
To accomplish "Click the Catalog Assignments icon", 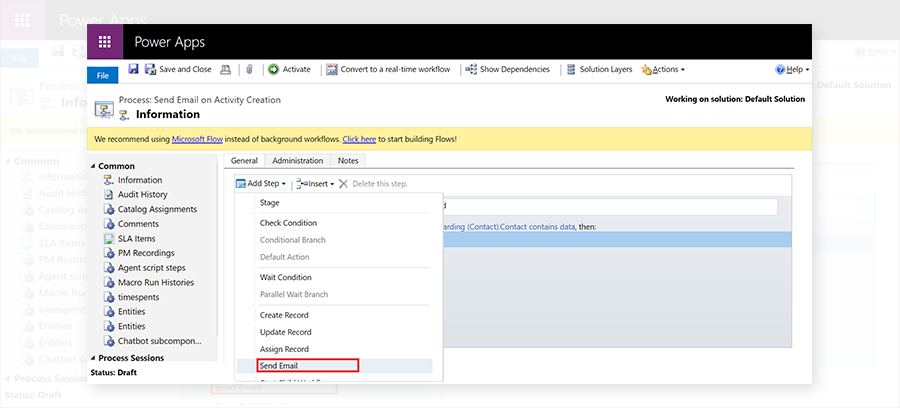I will [x=108, y=209].
